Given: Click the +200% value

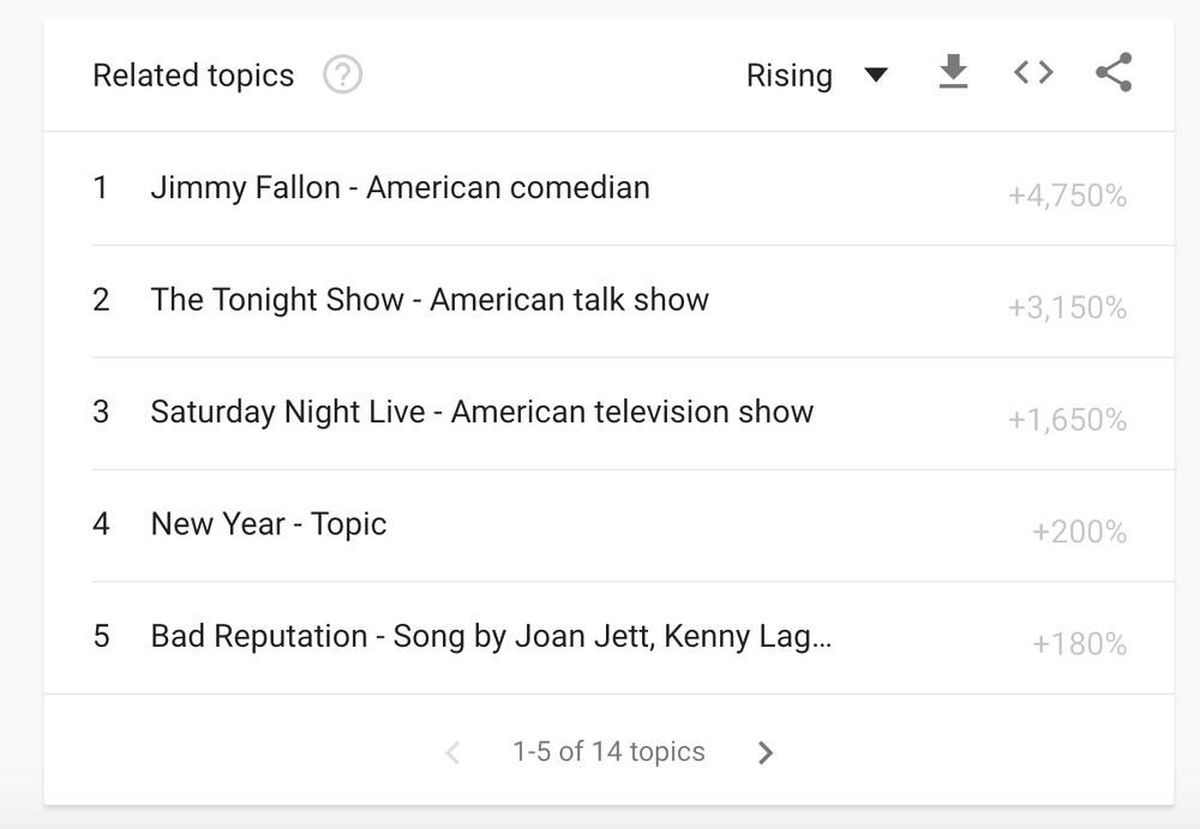Looking at the screenshot, I should [x=1079, y=531].
